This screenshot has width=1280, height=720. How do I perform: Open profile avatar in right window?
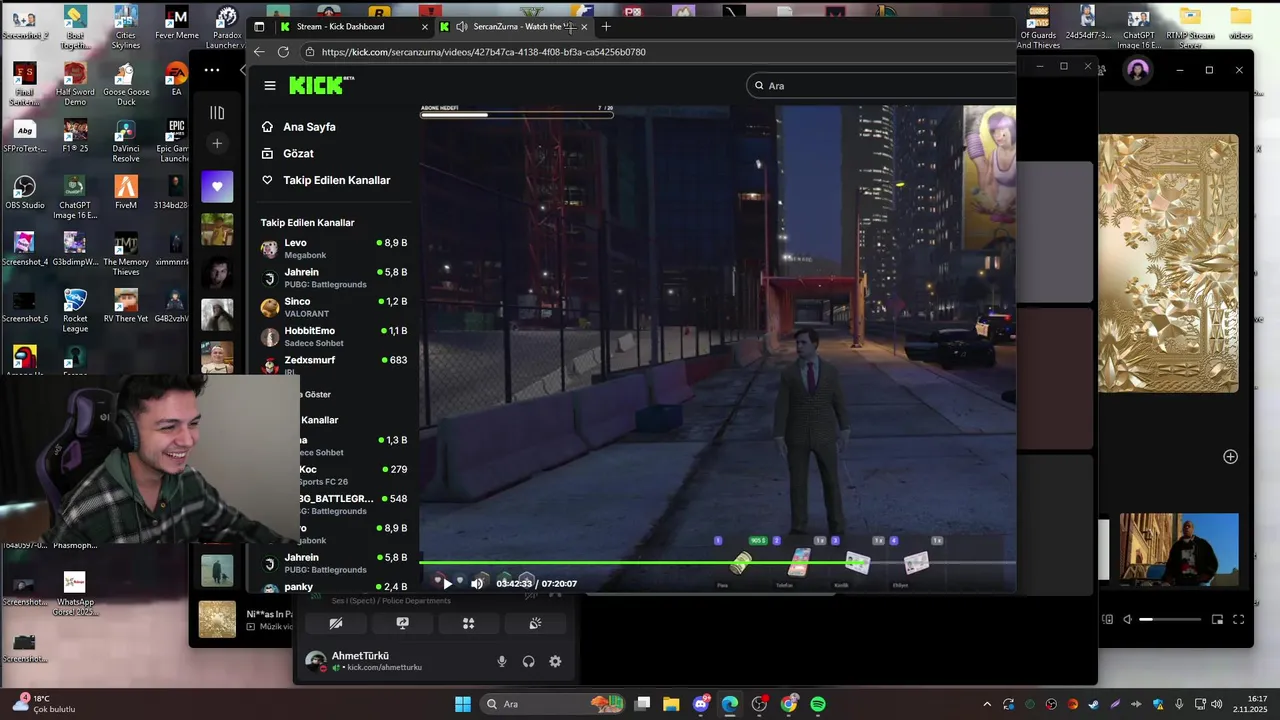pos(1137,70)
